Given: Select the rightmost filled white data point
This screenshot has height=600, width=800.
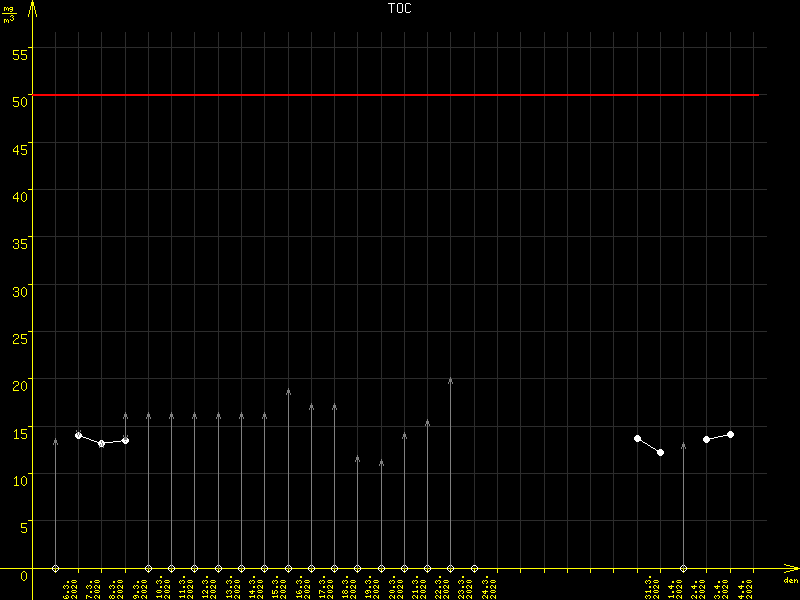Looking at the screenshot, I should pyautogui.click(x=730, y=434).
